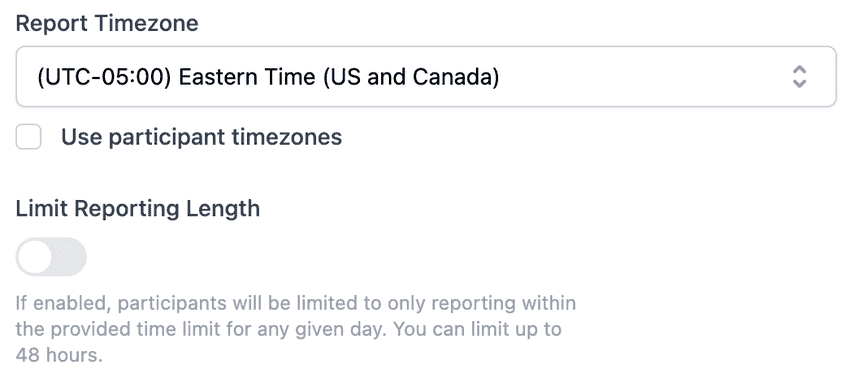Click the "If enabled, participants will be limited" line
The width and height of the screenshot is (850, 387).
295,303
